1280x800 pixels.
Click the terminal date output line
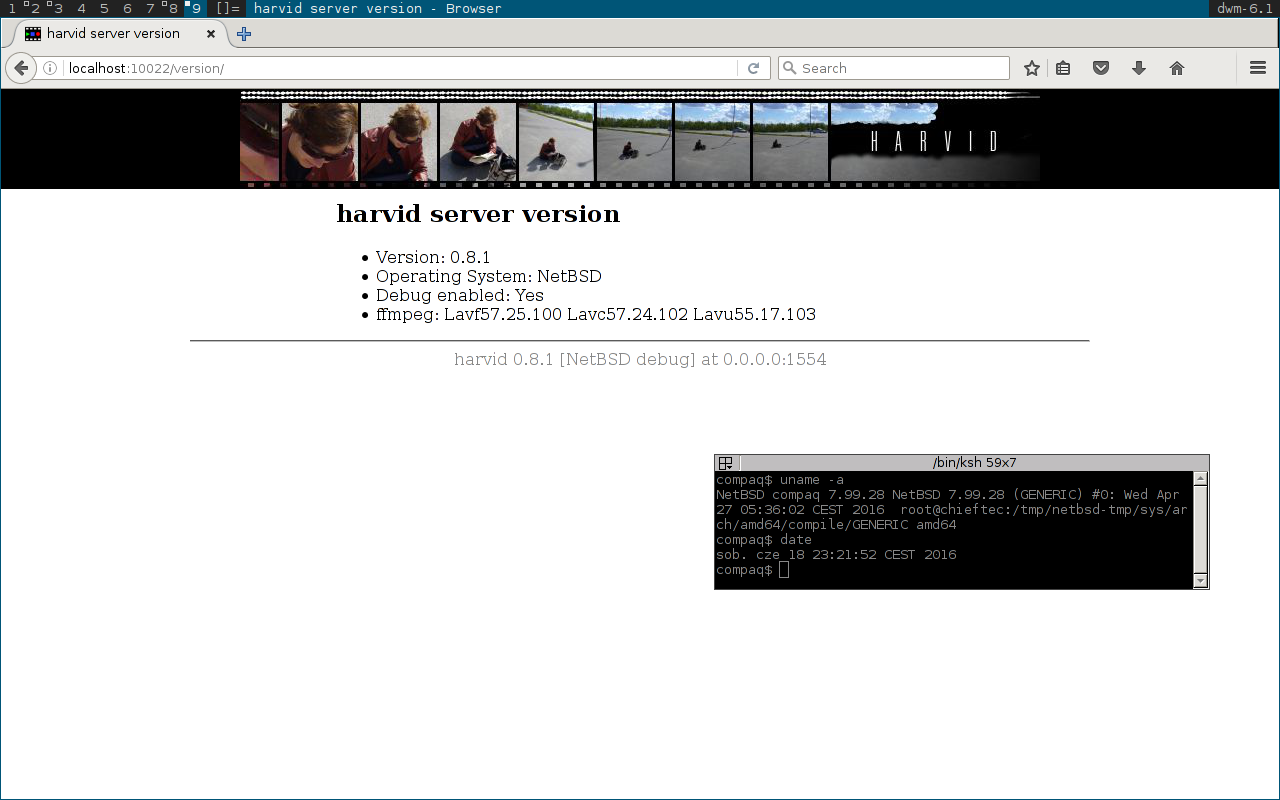pos(836,555)
